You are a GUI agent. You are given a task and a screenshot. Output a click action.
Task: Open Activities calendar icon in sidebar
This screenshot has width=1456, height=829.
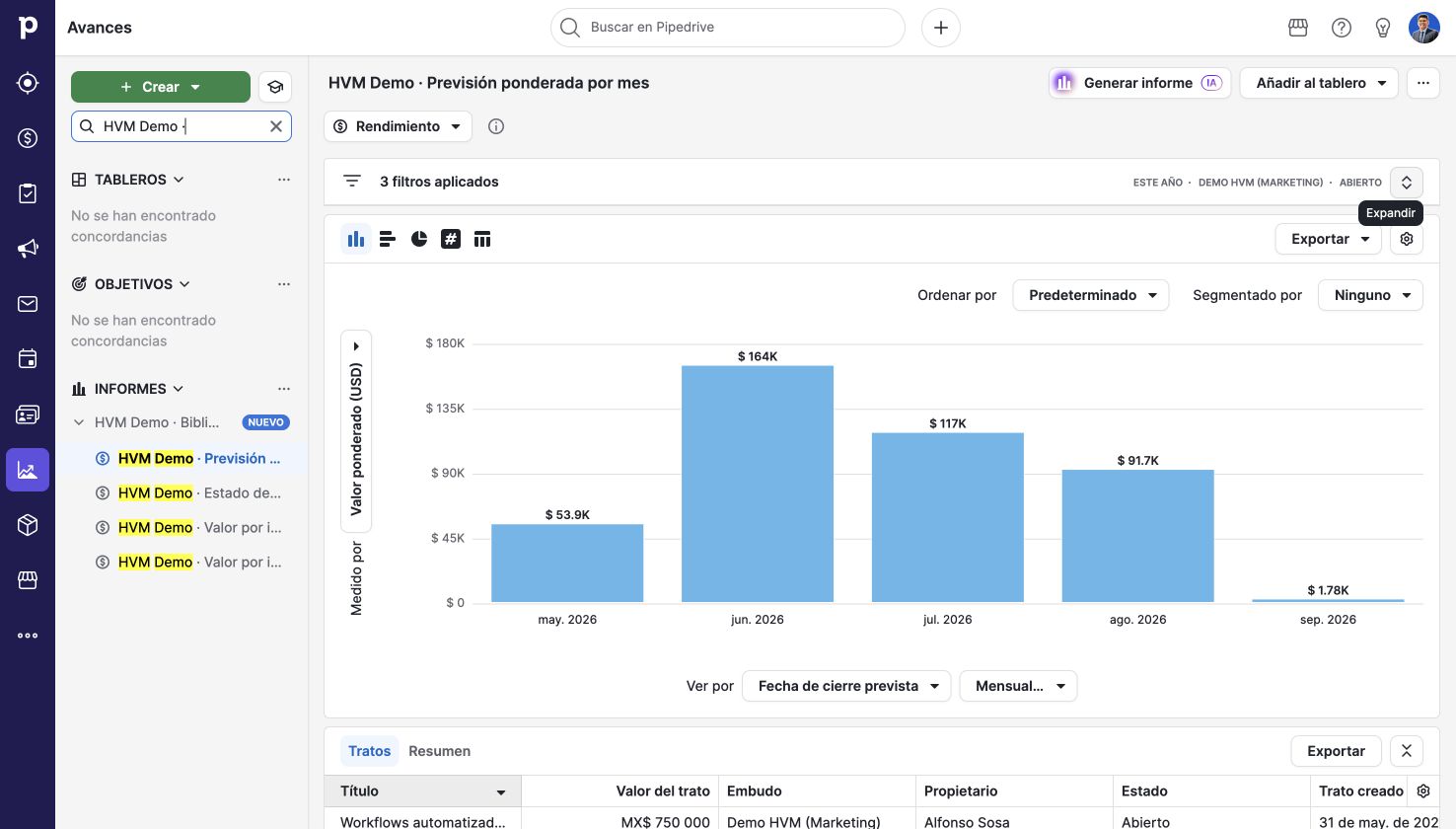28,359
